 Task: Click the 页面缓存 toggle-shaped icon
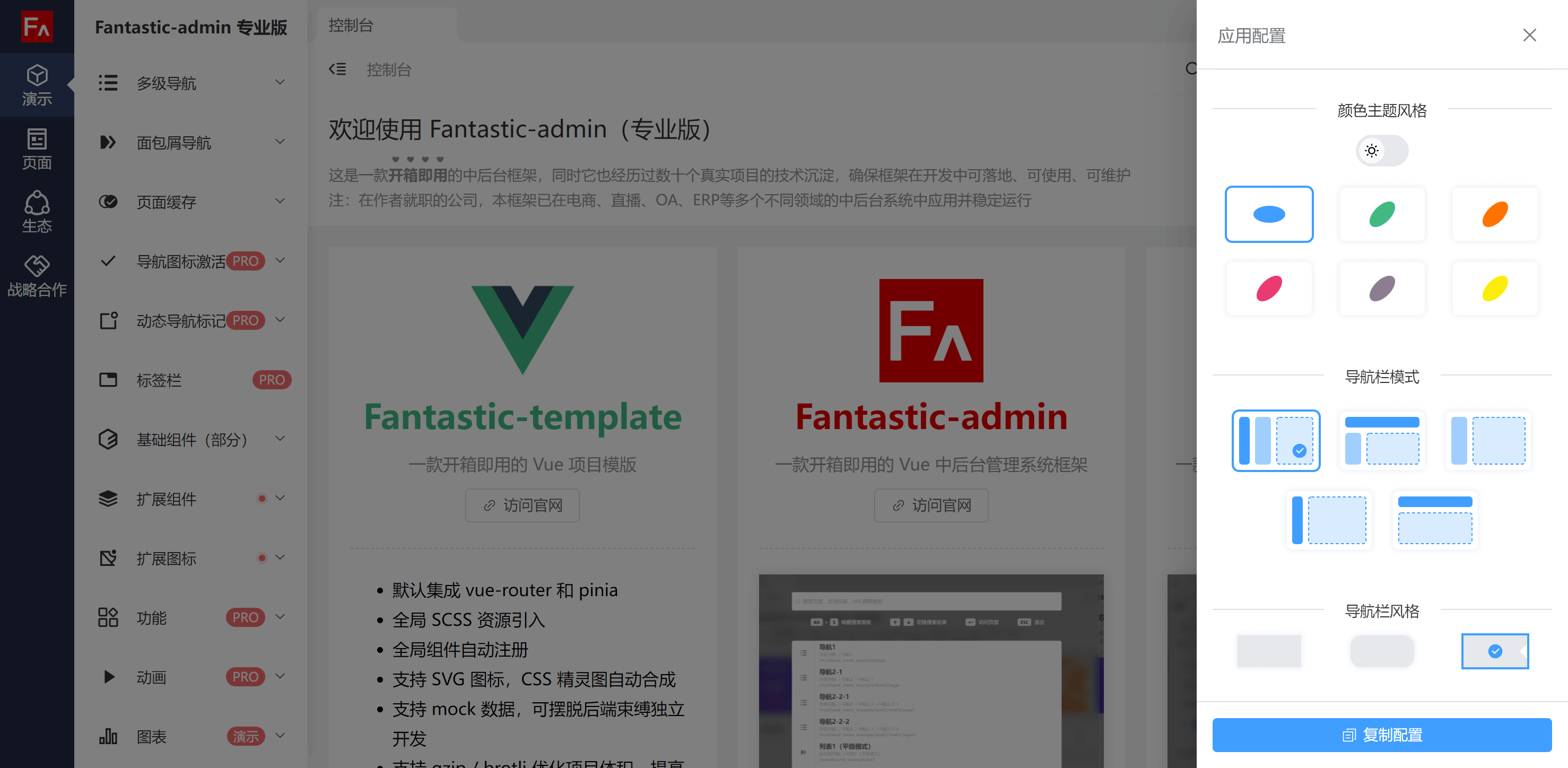108,202
